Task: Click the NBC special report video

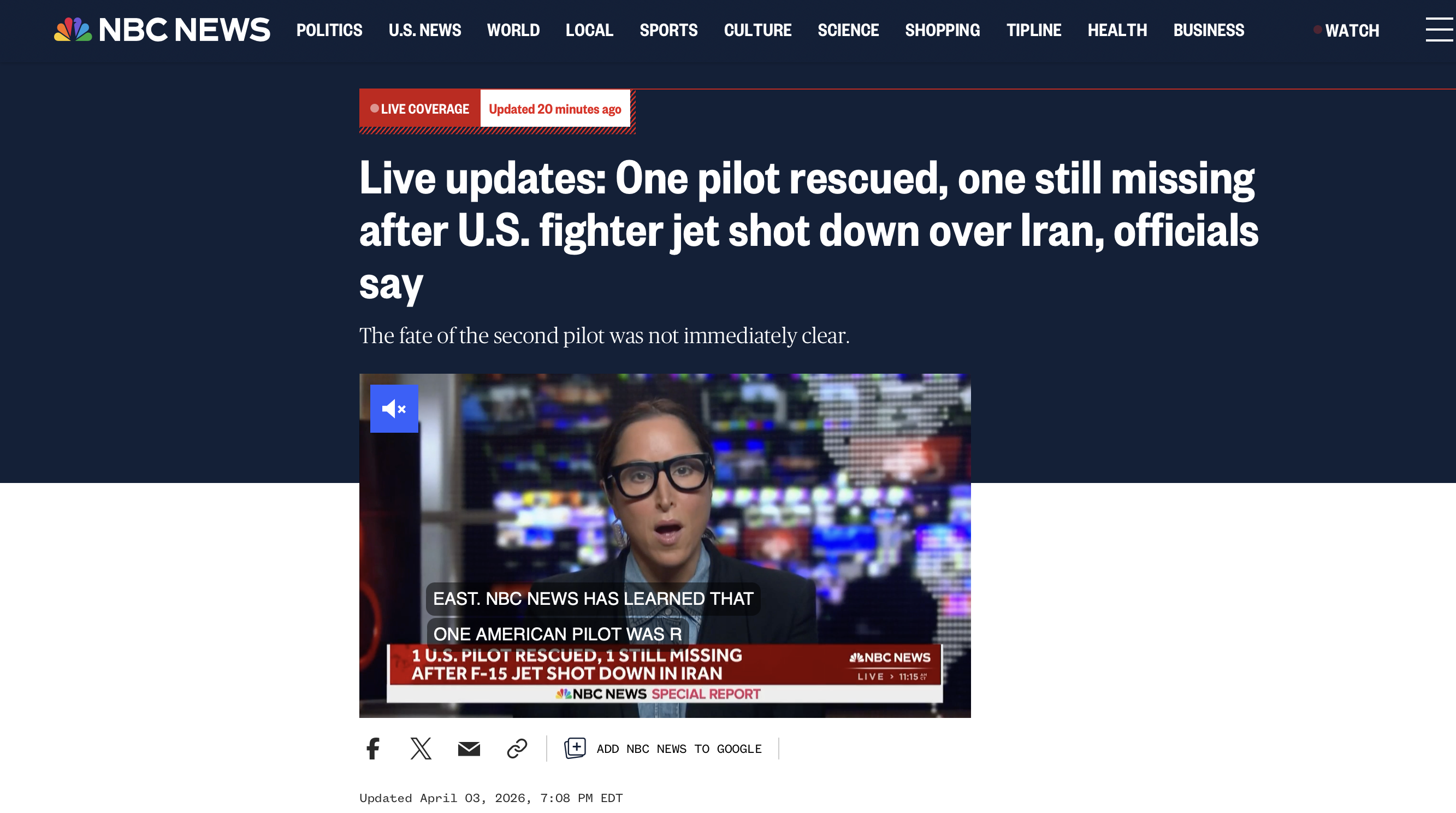Action: coord(665,546)
